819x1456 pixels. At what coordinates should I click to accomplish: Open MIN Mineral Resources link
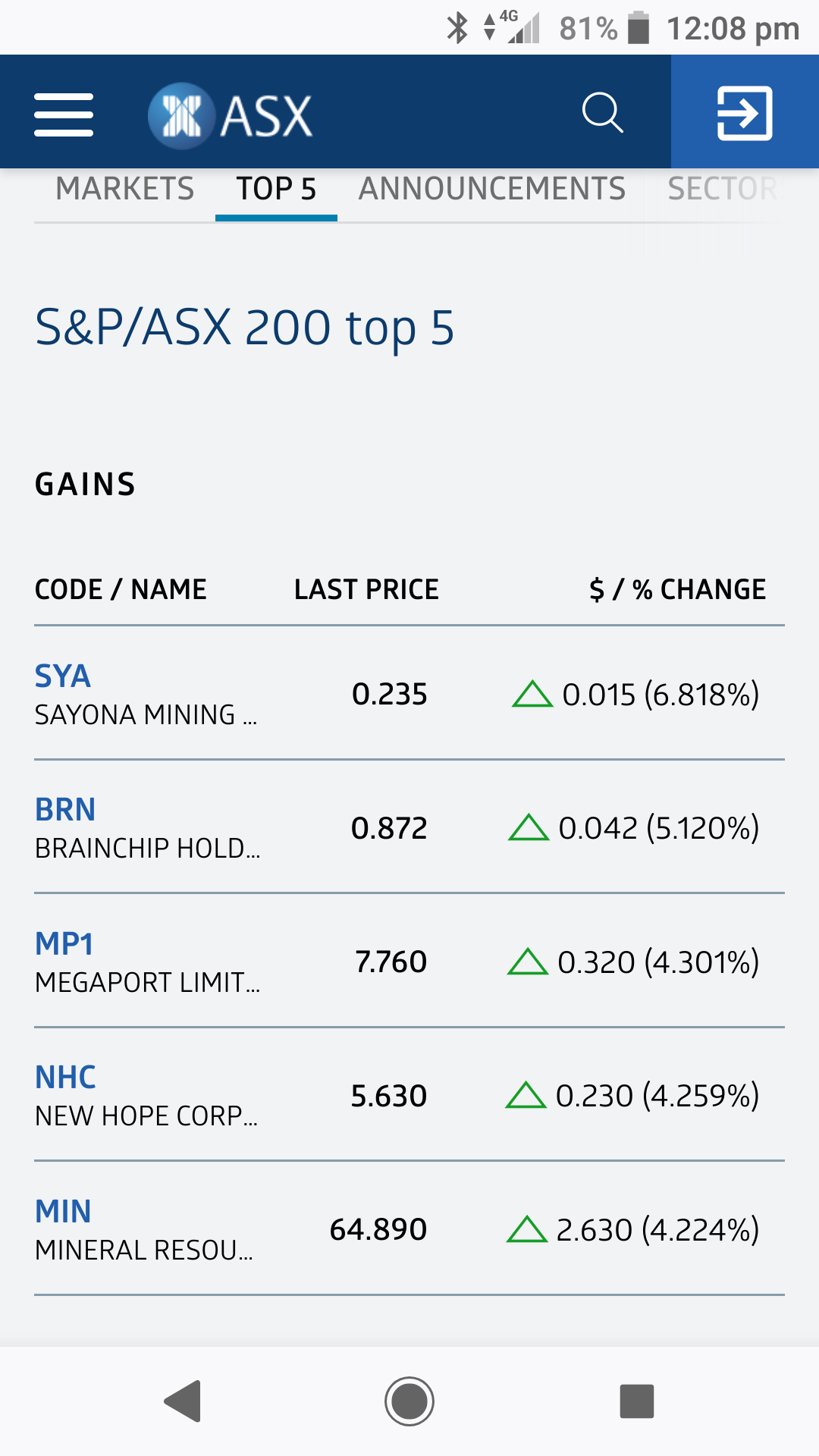(x=63, y=1211)
